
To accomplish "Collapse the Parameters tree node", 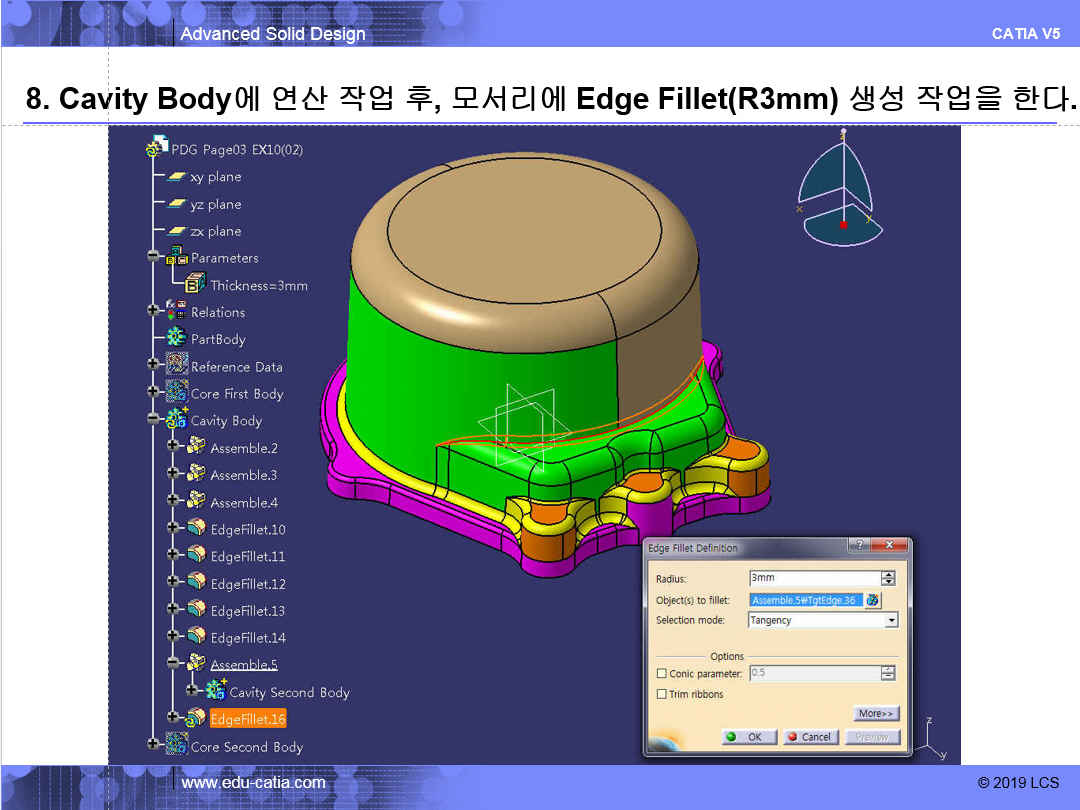I will click(x=154, y=257).
